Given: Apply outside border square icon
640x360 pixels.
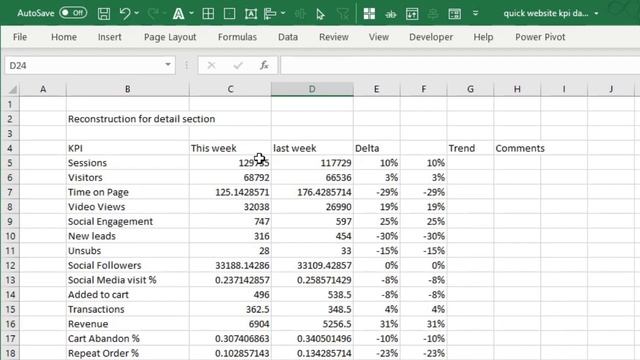Looking at the screenshot, I should coord(230,13).
